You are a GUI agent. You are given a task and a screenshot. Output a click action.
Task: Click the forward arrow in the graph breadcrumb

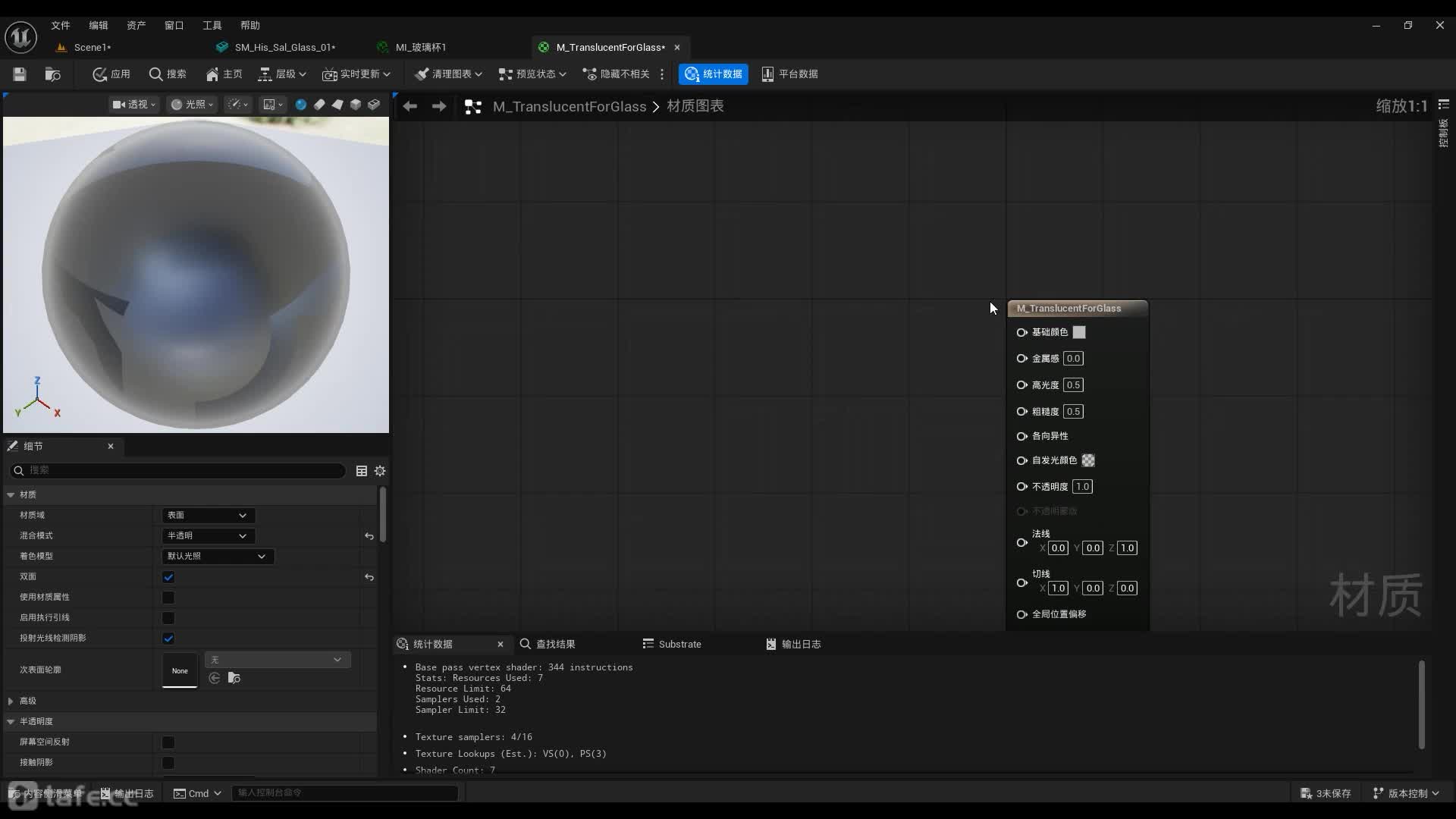click(x=439, y=106)
